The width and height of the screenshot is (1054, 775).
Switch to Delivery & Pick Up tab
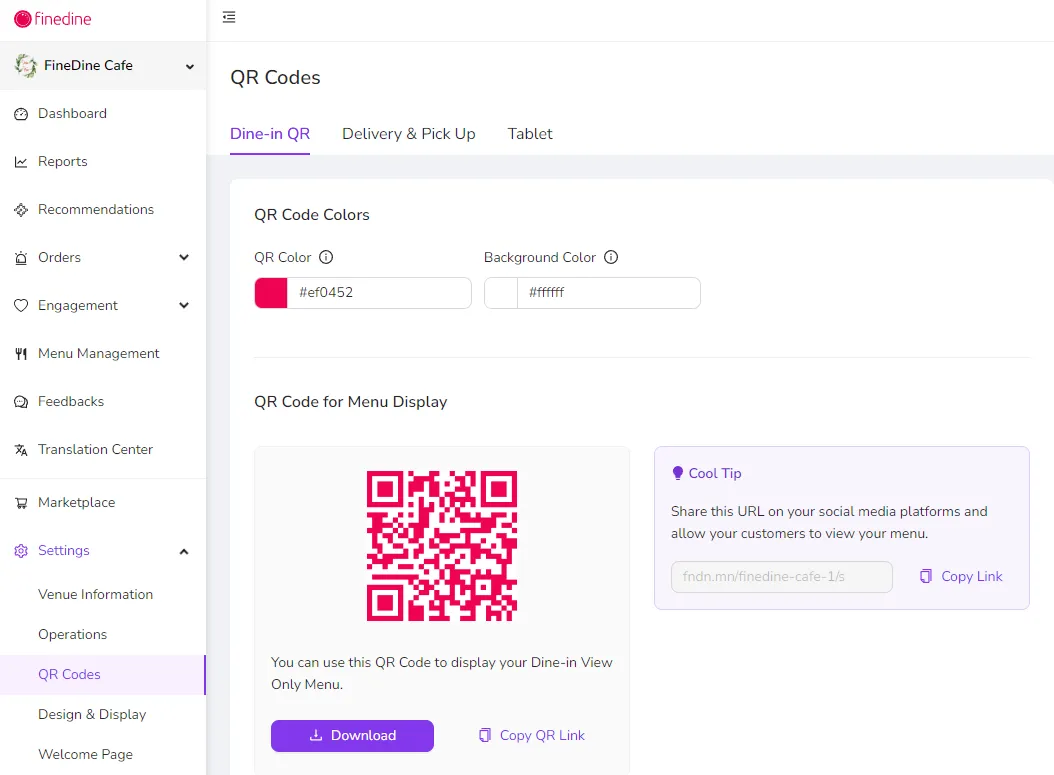click(x=409, y=134)
